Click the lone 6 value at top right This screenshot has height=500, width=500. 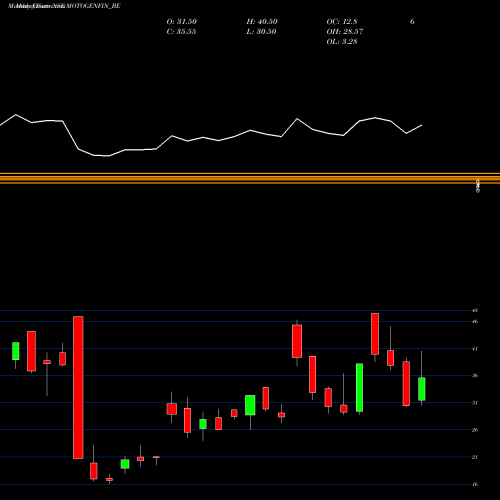point(412,22)
